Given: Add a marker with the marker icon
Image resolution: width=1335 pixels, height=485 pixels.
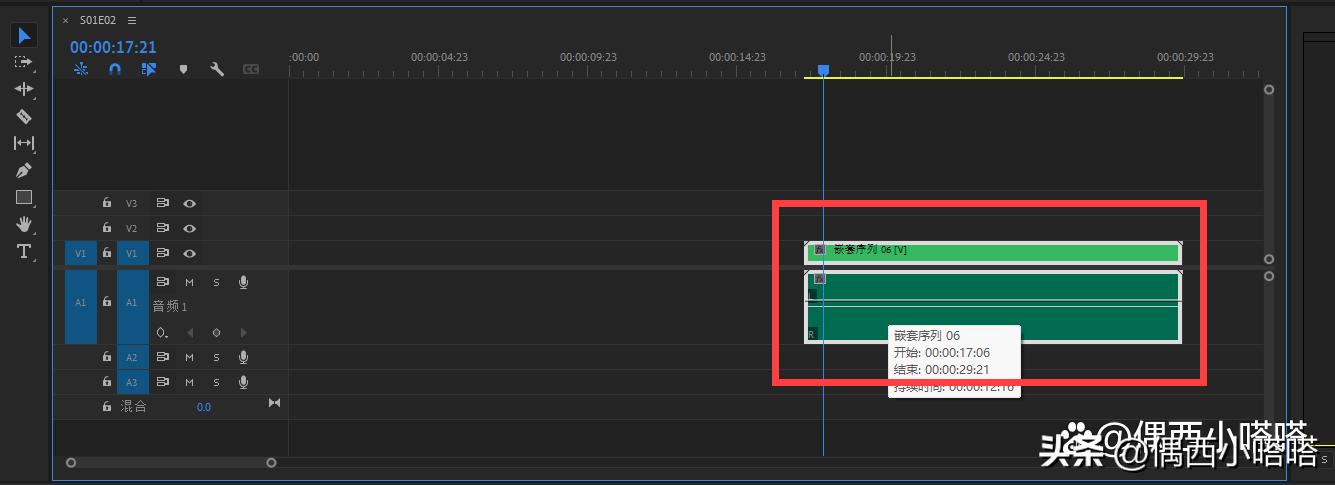Looking at the screenshot, I should 183,69.
